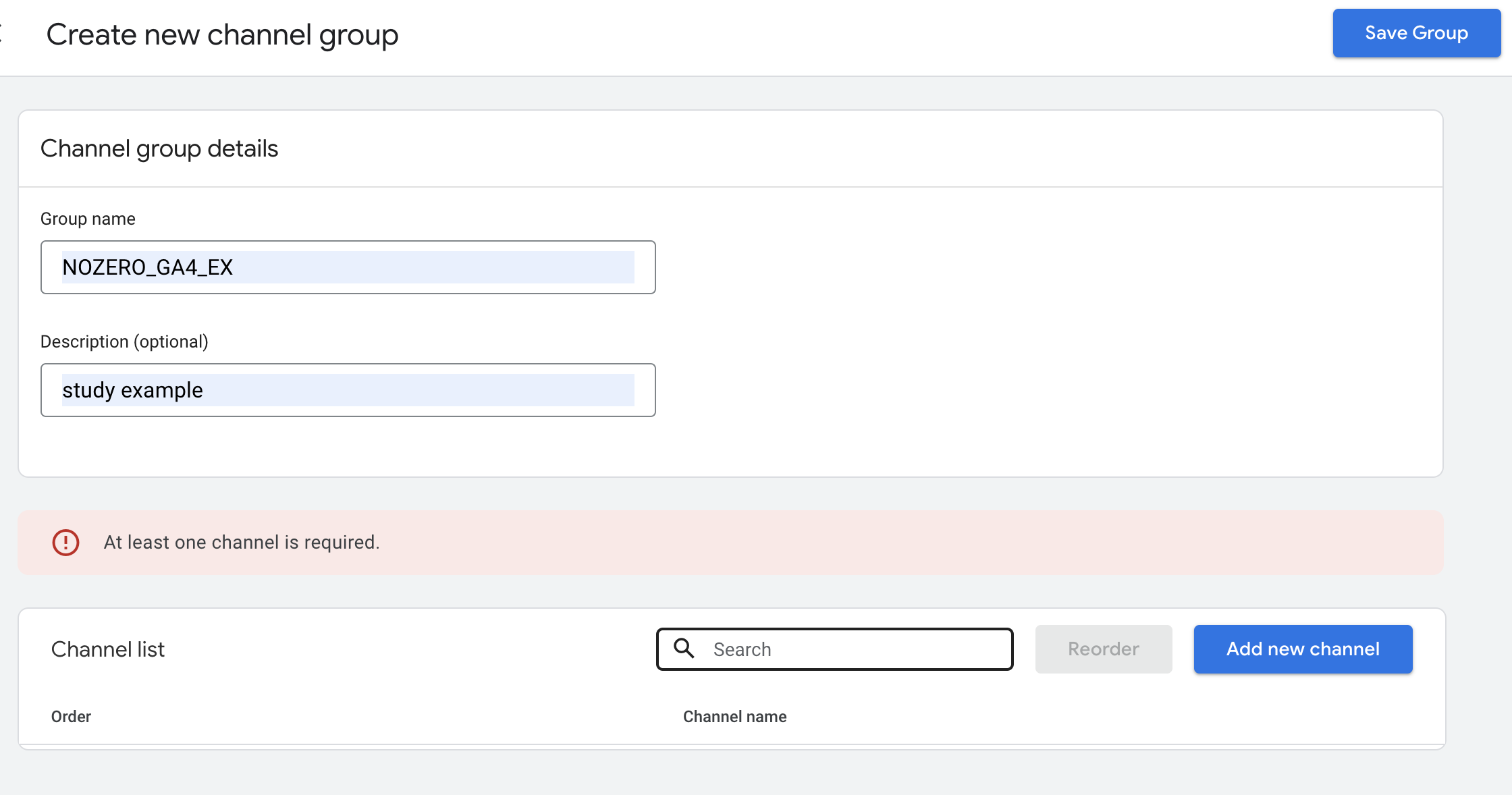Click the 'Channel group details' heading
The width and height of the screenshot is (1512, 795).
click(x=159, y=148)
